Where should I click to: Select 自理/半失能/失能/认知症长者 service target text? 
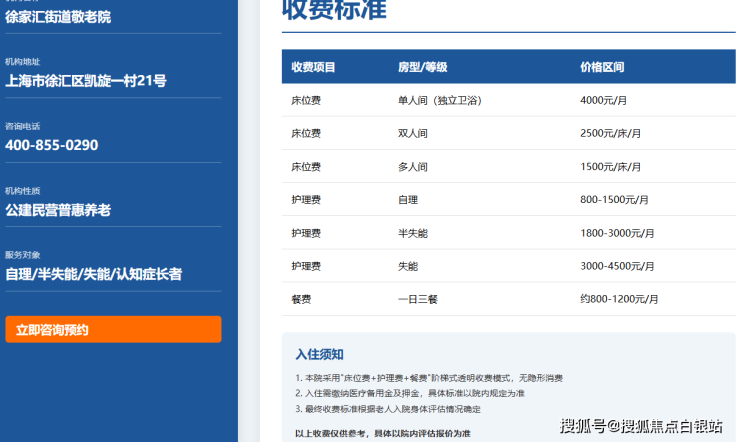[93, 274]
